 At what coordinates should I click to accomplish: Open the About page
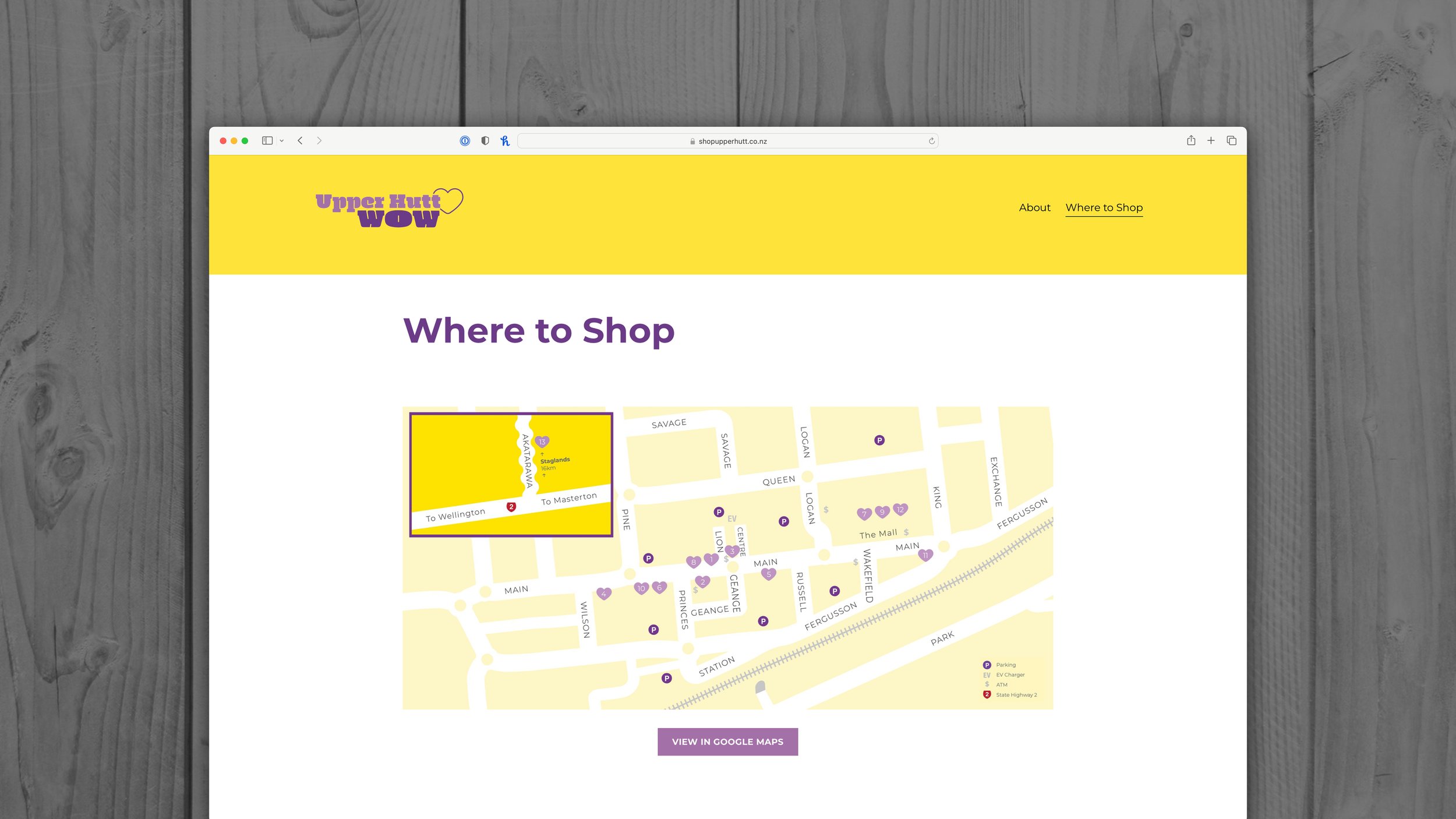[x=1034, y=207]
